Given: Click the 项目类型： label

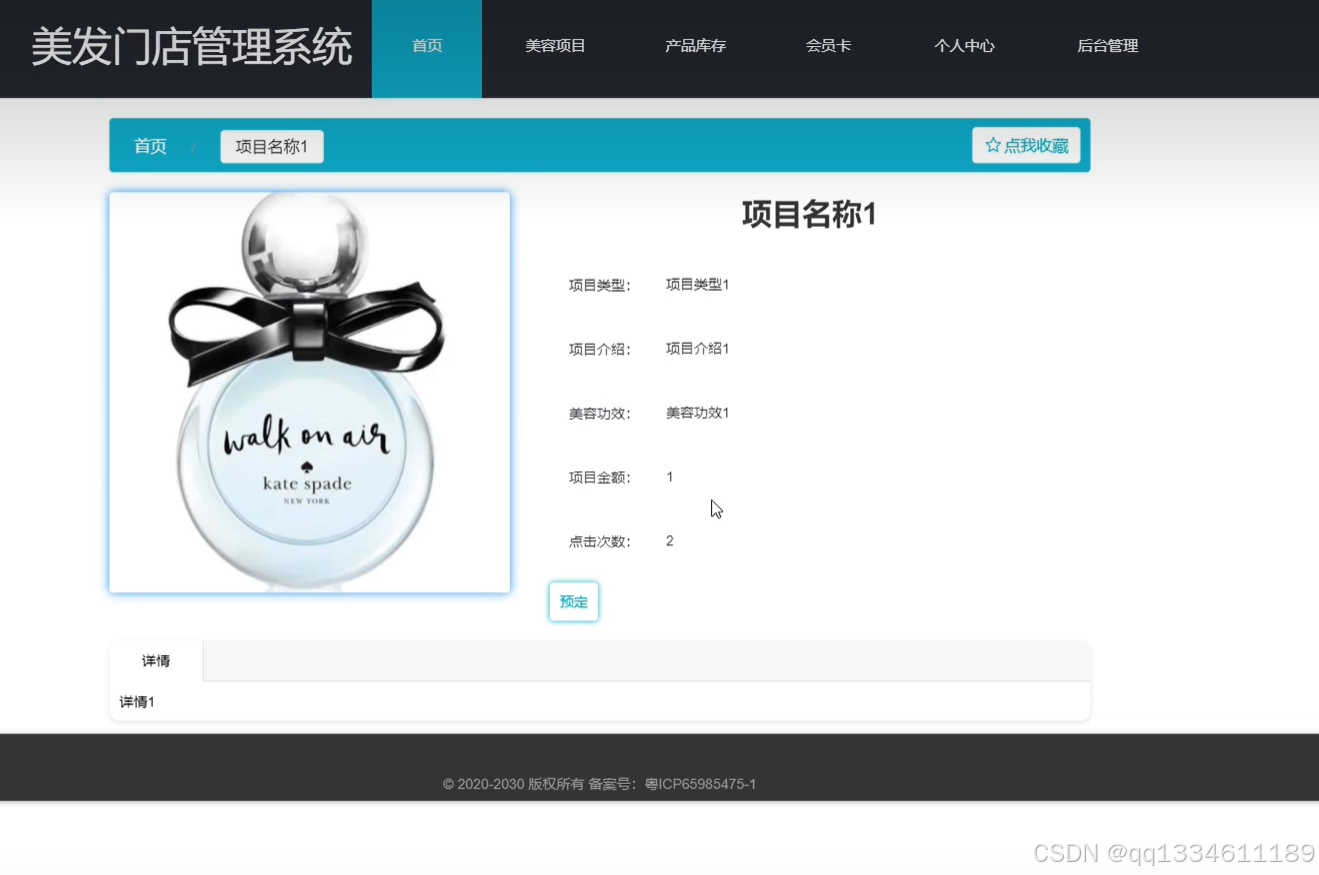Looking at the screenshot, I should pyautogui.click(x=600, y=286).
